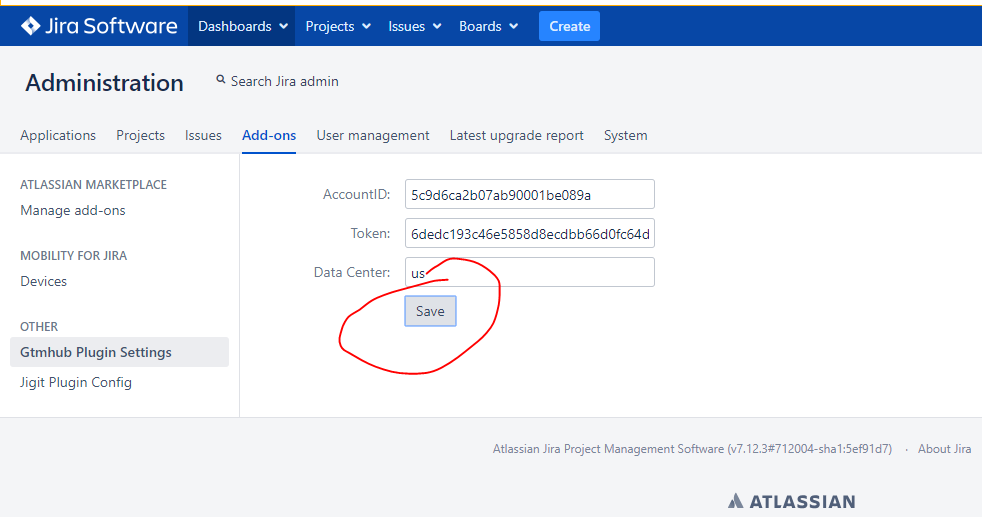Click the MOBILITY FOR JIRA section label

(73, 255)
